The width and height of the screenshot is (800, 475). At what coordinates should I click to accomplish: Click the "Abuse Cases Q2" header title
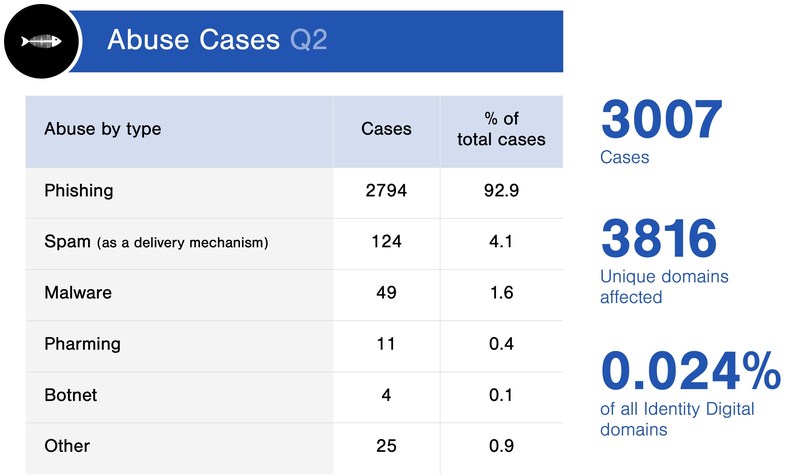[216, 40]
